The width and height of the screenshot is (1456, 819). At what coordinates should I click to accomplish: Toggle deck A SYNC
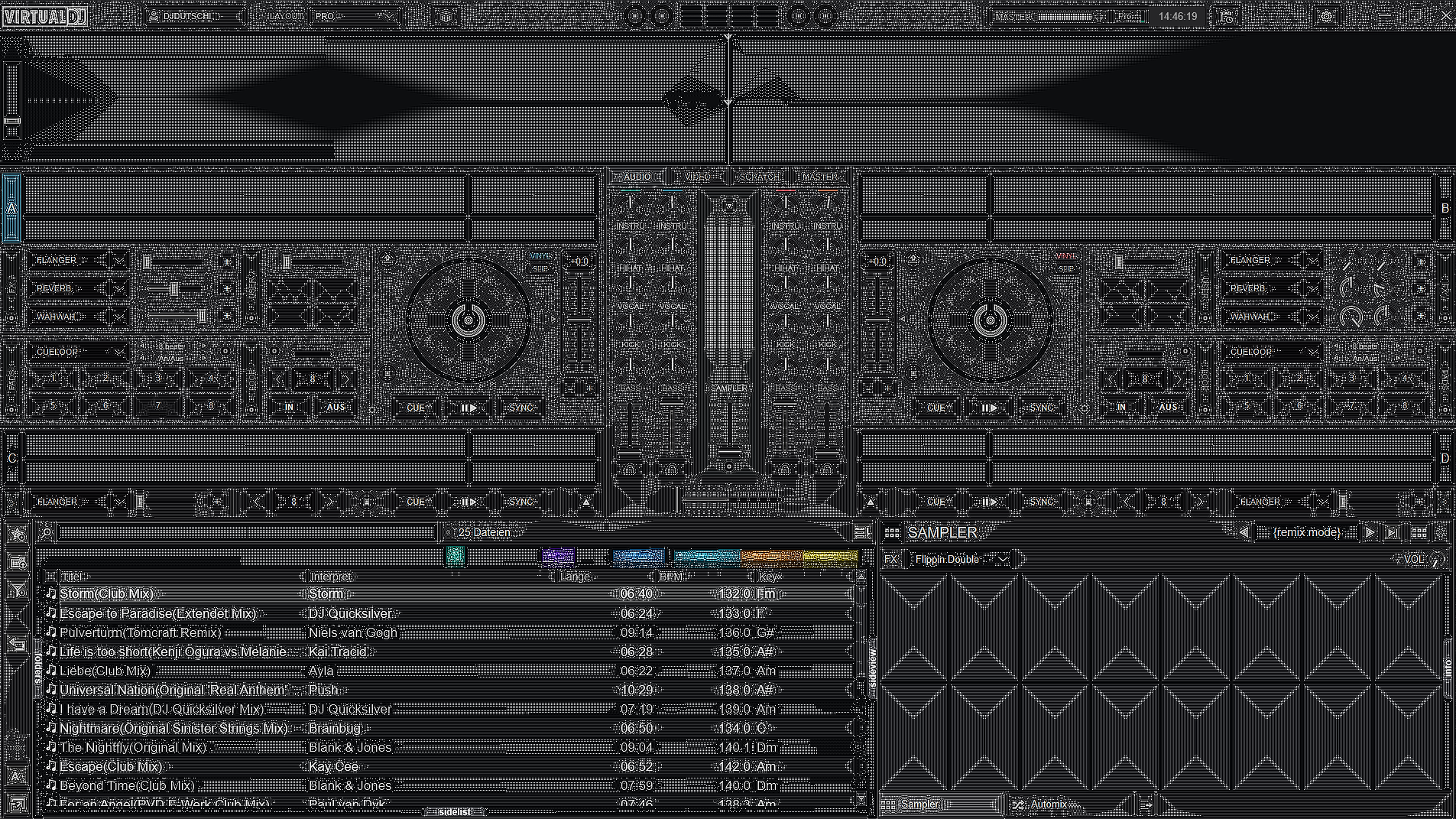coord(521,408)
